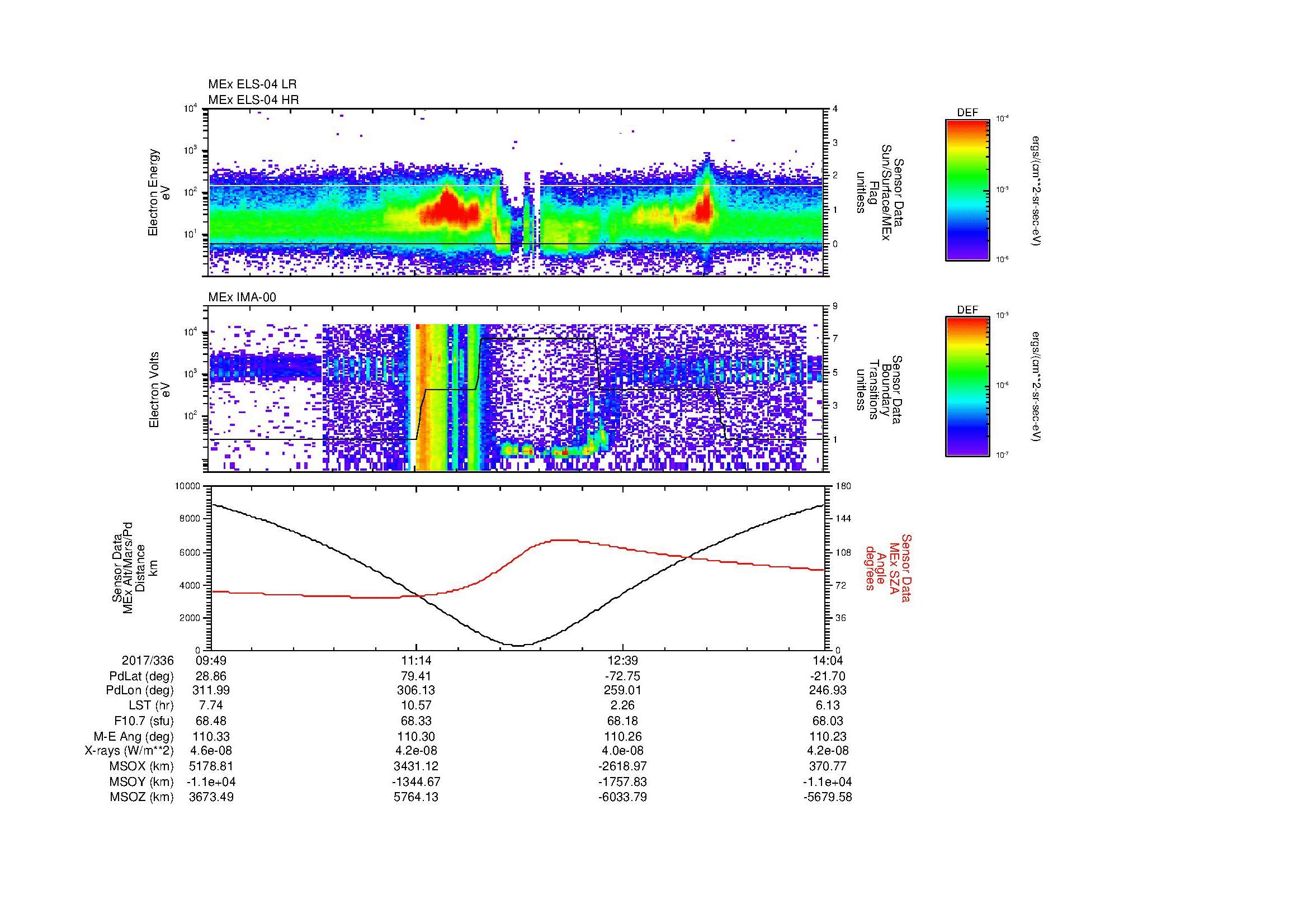Click MSOY value -1344.67
The width and height of the screenshot is (1308, 924).
coord(417,781)
